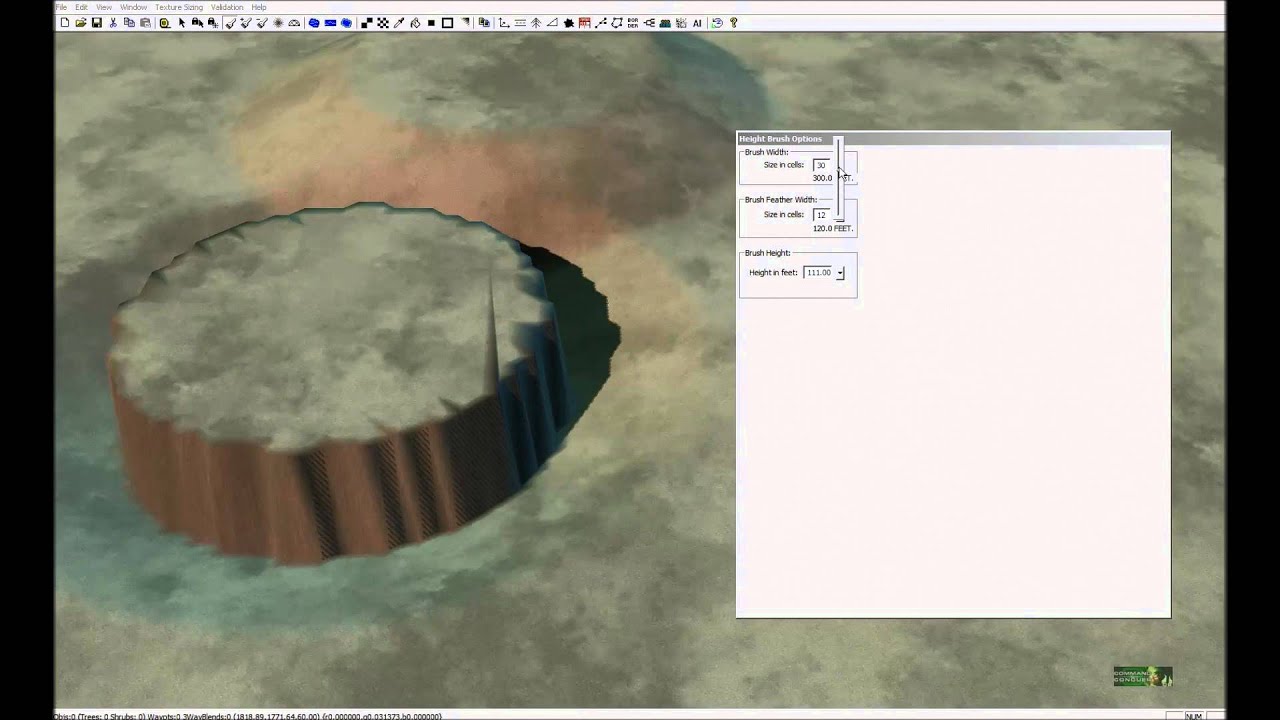The height and width of the screenshot is (720, 1280).
Task: Open the Texture Sizing menu
Action: (179, 7)
